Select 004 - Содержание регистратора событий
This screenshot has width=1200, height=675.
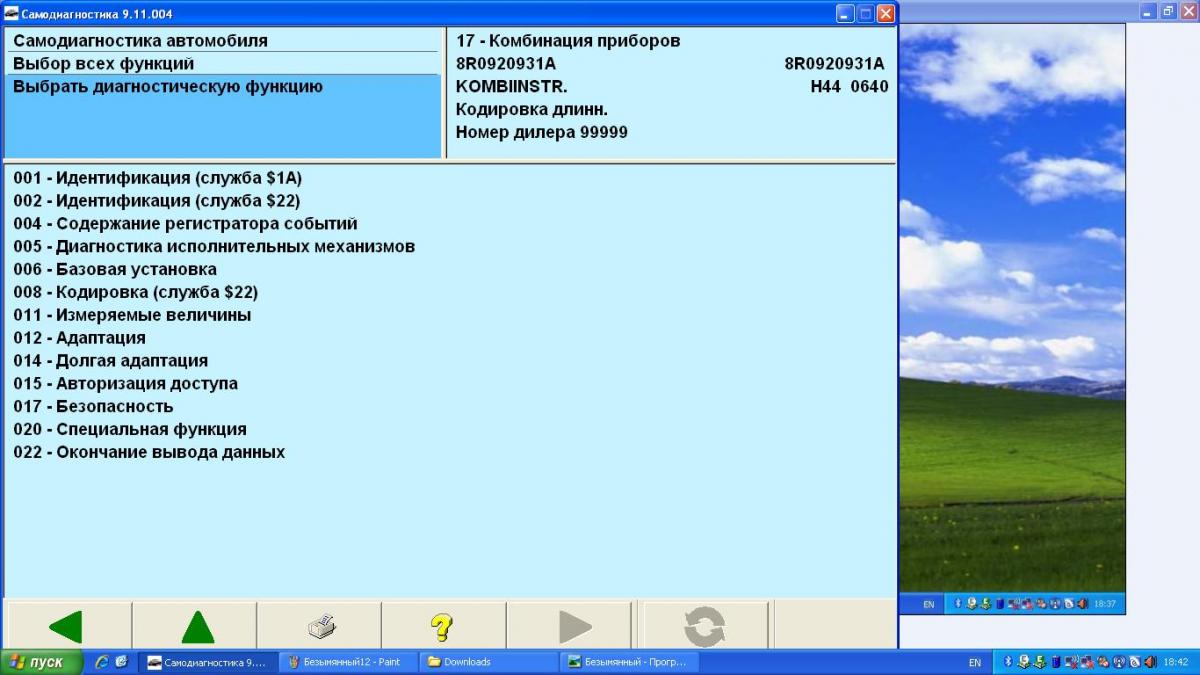(185, 224)
